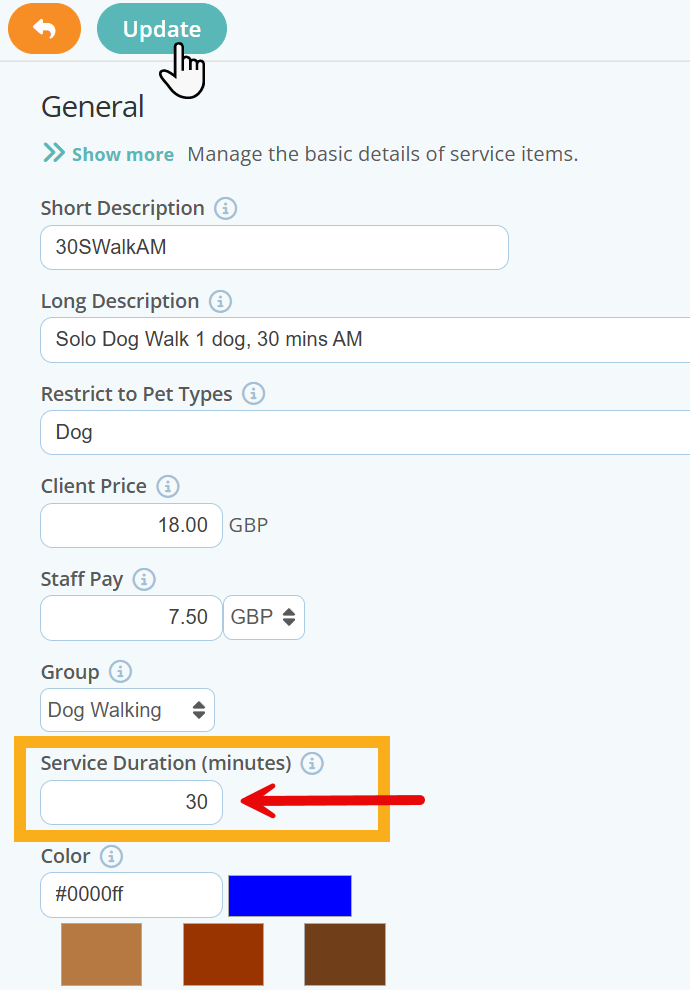This screenshot has width=690, height=990.
Task: Select the light brown color swatch
Action: pyautogui.click(x=101, y=954)
